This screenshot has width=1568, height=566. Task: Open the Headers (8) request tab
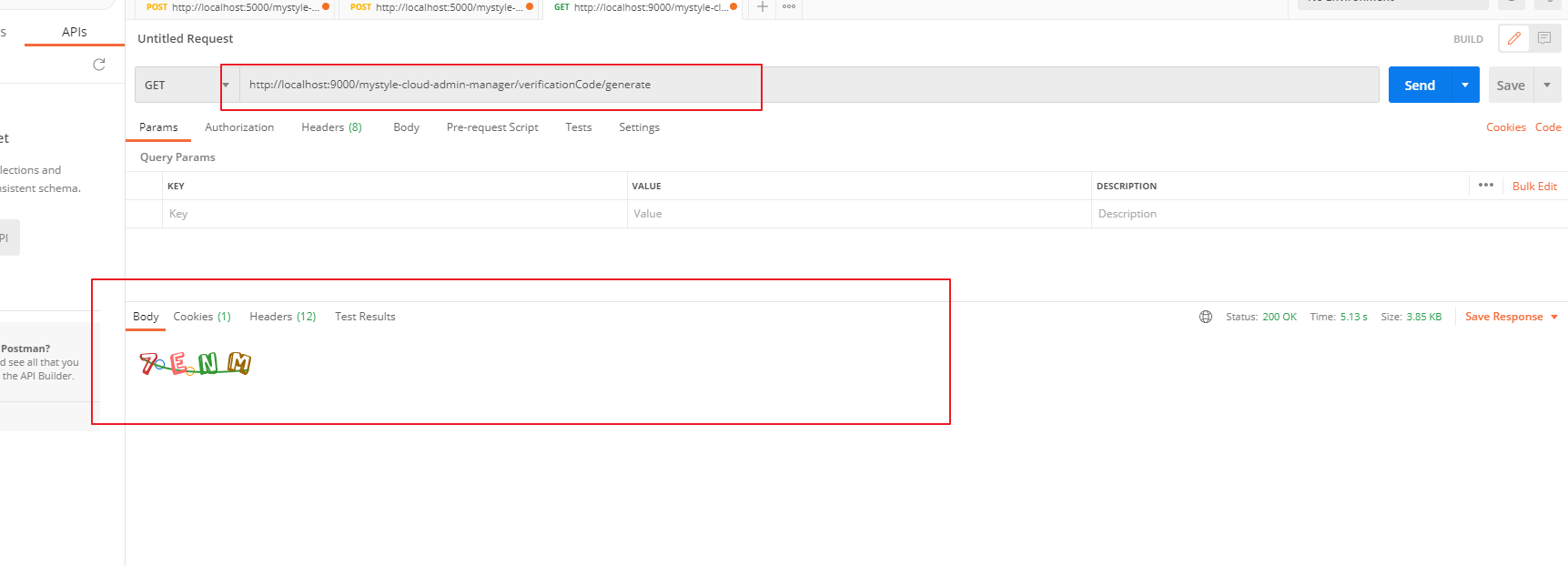click(331, 127)
